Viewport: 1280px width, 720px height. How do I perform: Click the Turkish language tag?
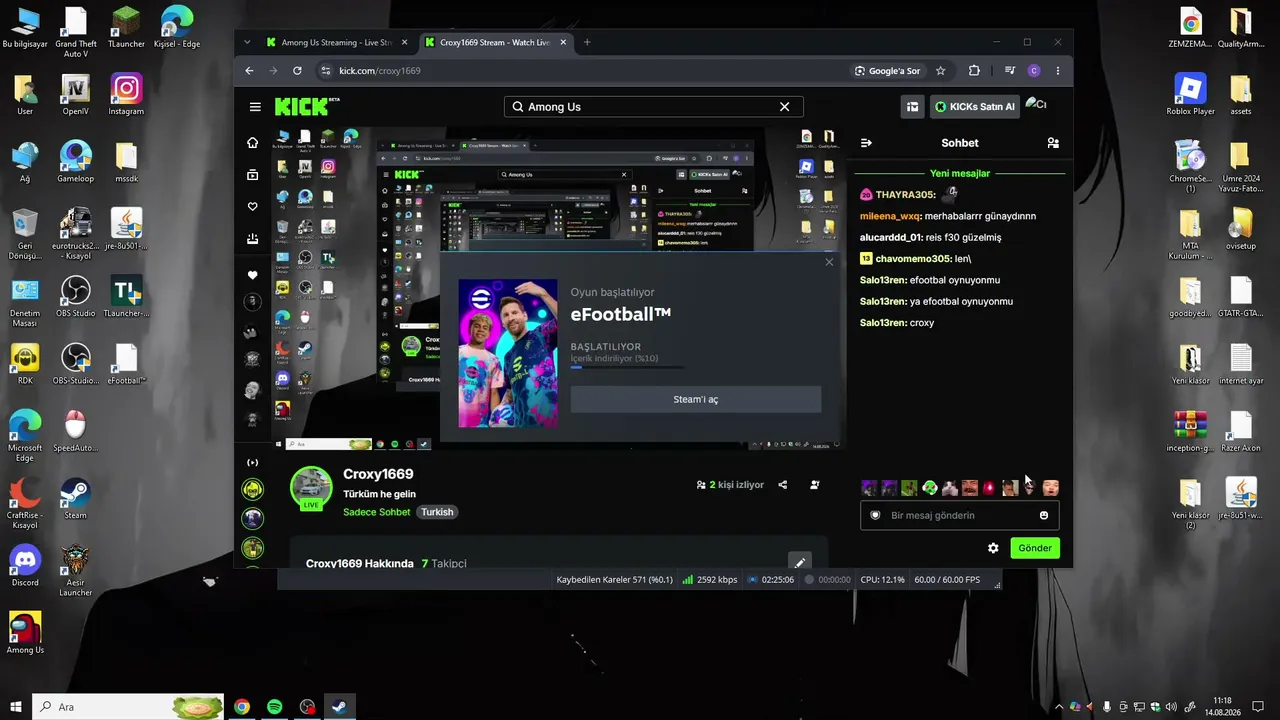pyautogui.click(x=437, y=512)
